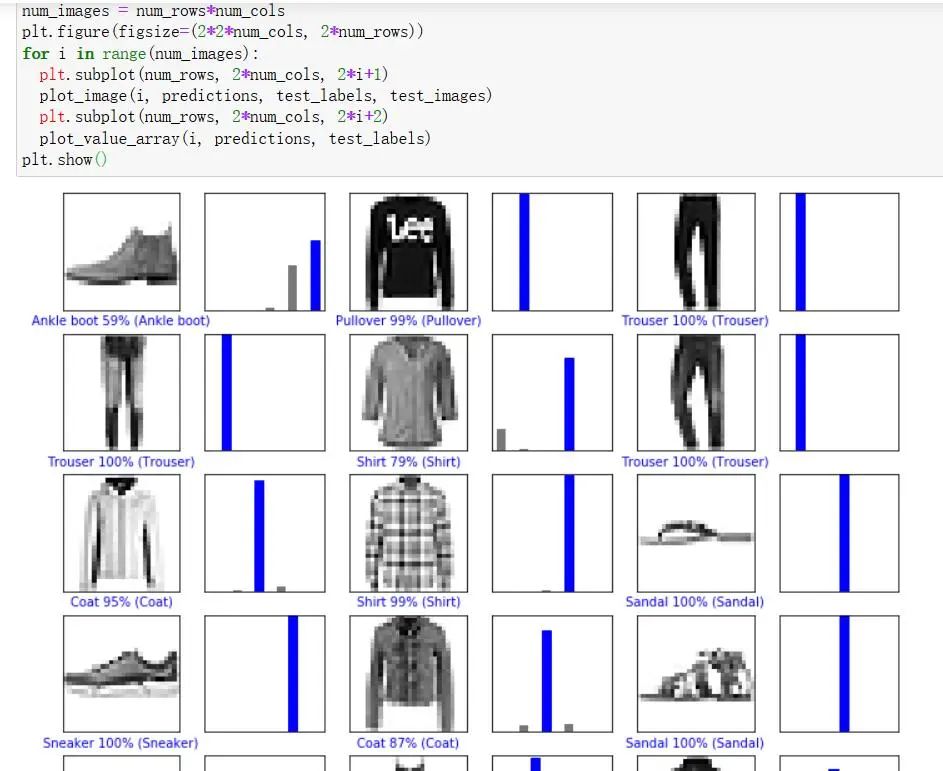Click the 'Coat 95% (Coat)' label
Image resolution: width=943 pixels, height=771 pixels.
[x=121, y=602]
